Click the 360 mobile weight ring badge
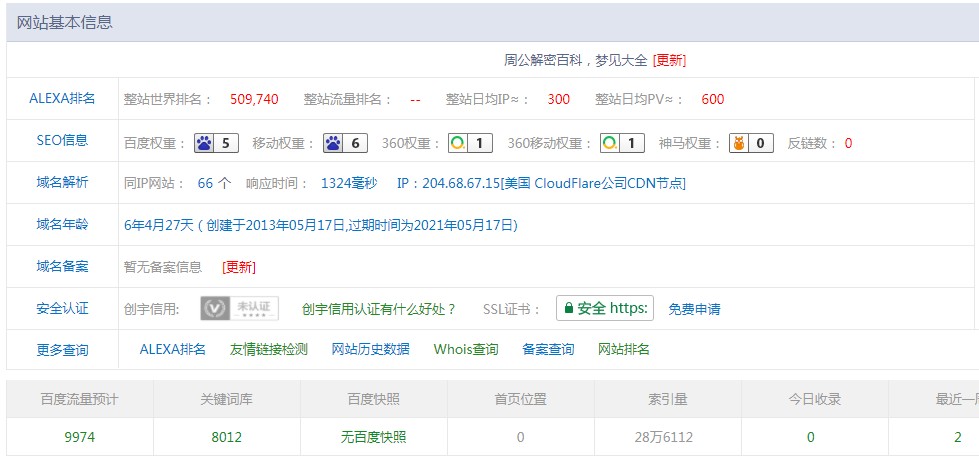The height and width of the screenshot is (458, 979). coord(622,143)
